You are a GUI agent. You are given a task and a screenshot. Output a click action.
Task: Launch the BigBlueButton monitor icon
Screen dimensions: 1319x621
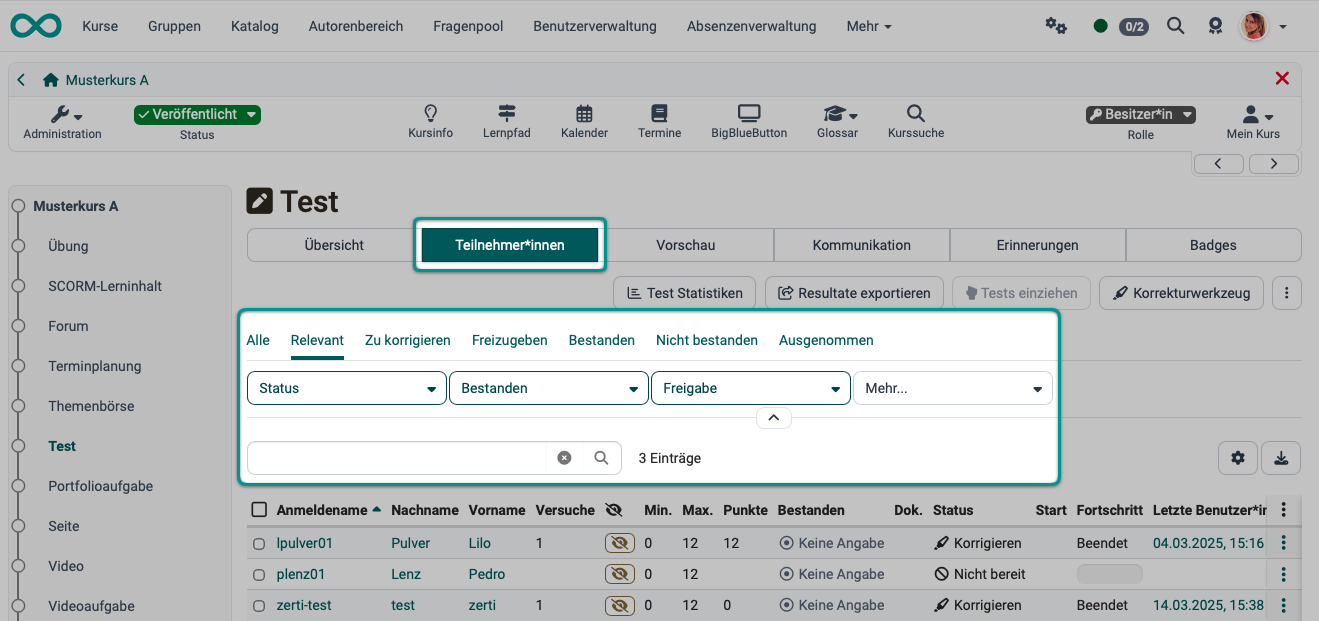point(749,122)
